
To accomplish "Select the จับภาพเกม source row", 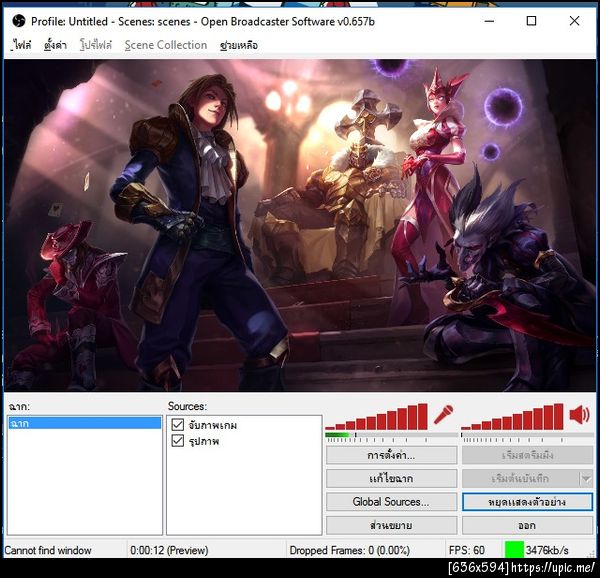I will pos(244,425).
